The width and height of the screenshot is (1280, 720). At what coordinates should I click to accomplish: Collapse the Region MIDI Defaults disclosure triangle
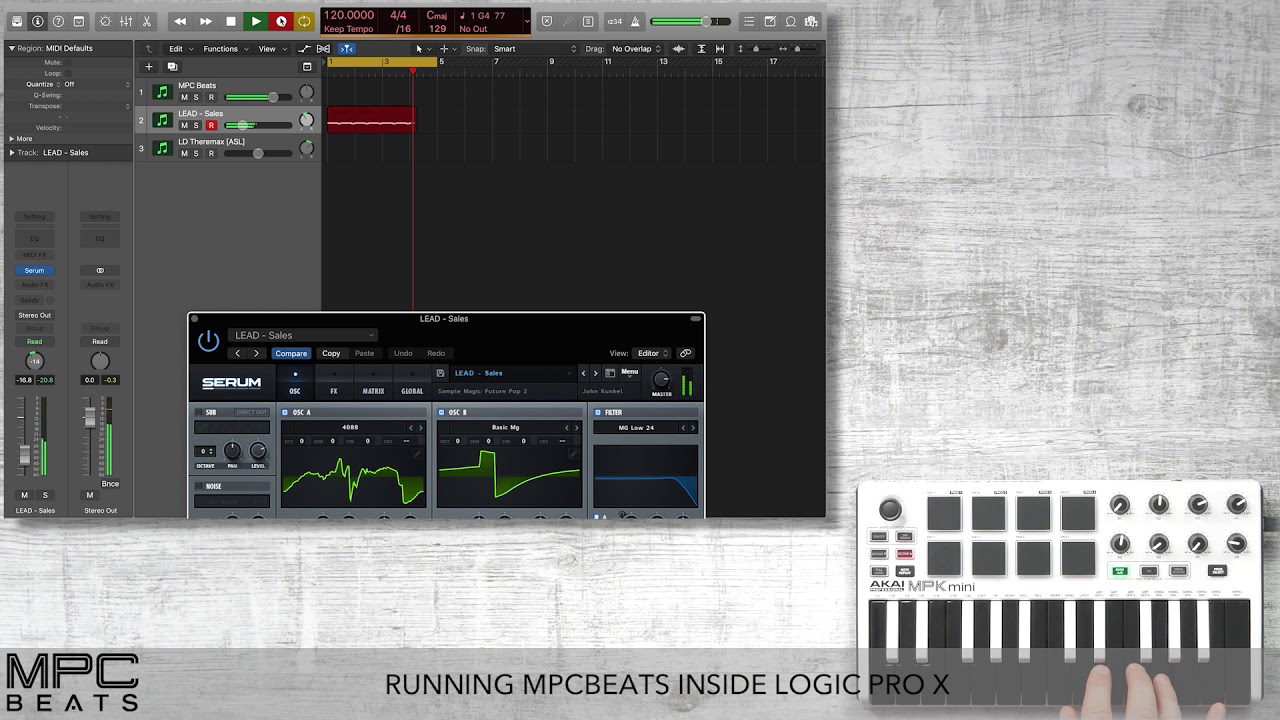pos(12,48)
